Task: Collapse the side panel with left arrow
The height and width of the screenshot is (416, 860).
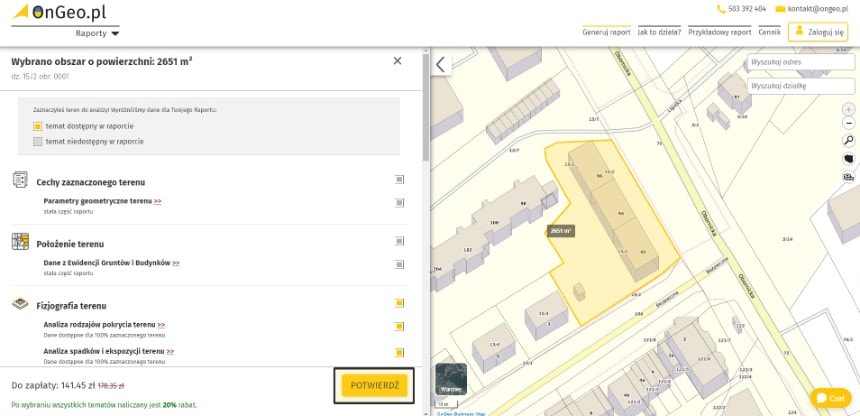Action: [440, 64]
